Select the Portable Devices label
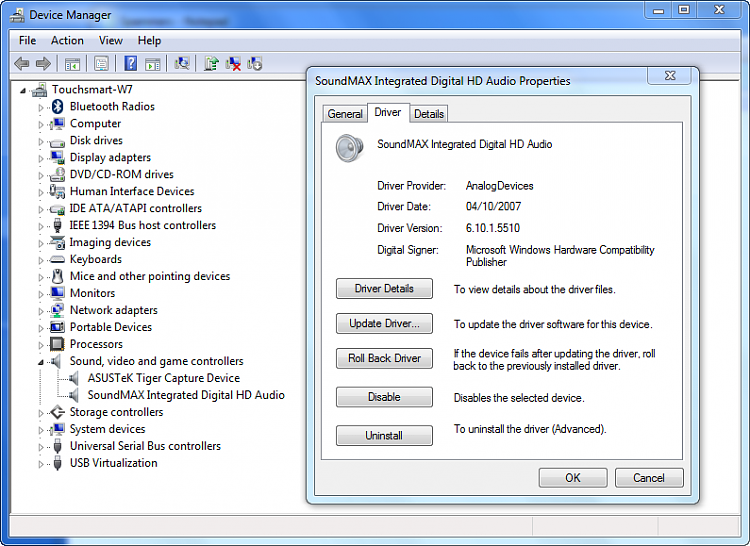Viewport: 750px width, 546px height. 111,327
